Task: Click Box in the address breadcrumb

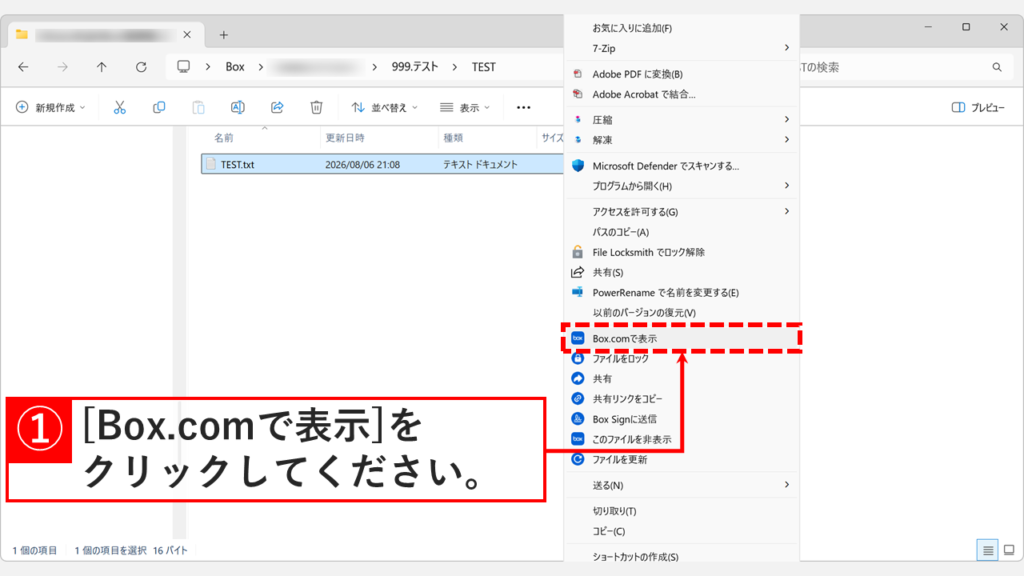Action: coord(235,67)
